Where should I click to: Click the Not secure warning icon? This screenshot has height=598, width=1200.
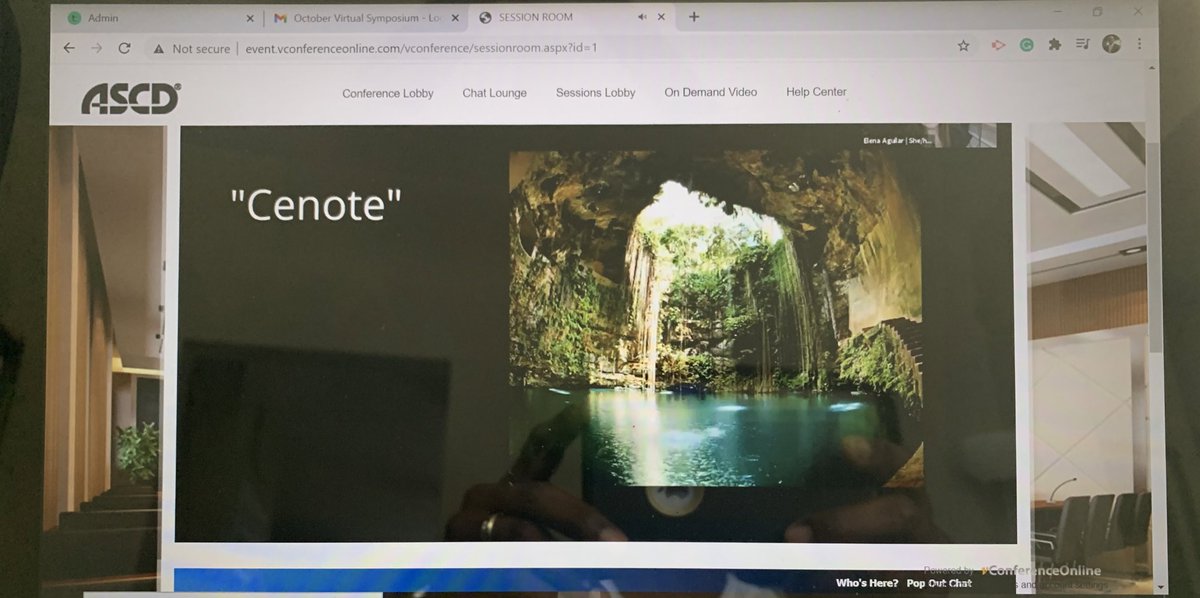coord(158,48)
